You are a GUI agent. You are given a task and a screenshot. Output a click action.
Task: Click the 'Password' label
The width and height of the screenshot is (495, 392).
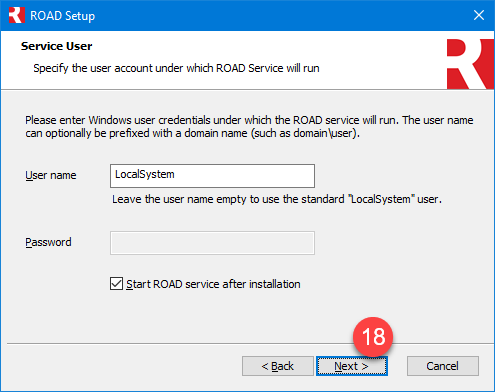[x=48, y=242]
